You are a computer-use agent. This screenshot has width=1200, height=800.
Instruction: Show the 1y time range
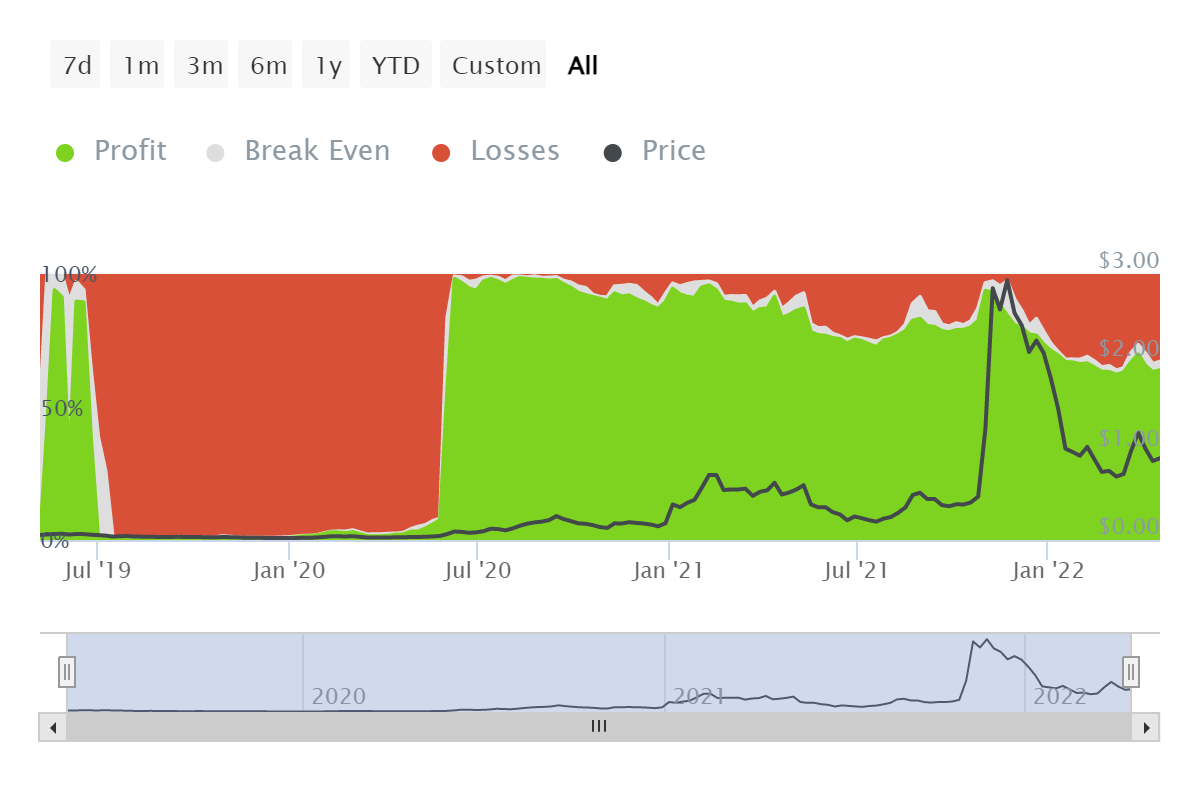click(328, 65)
